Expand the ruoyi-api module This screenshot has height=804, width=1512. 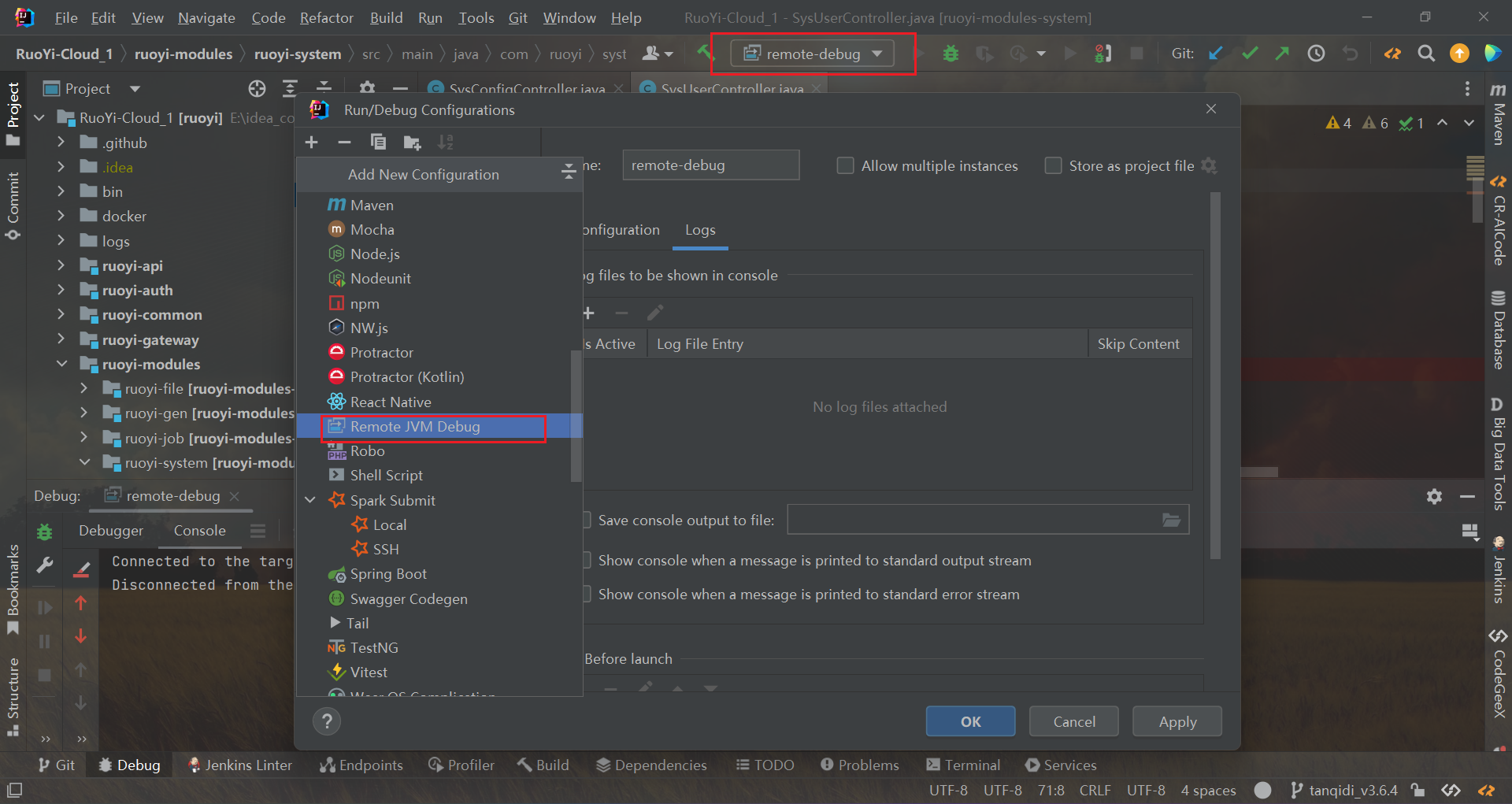coord(61,266)
